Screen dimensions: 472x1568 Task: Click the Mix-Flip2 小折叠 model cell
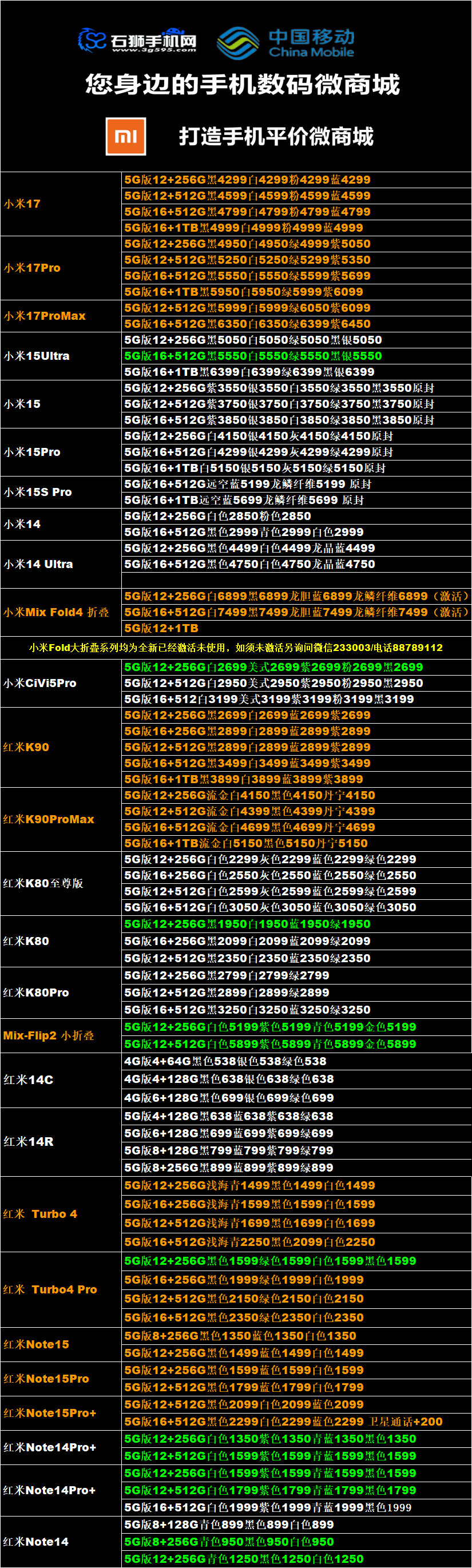49,1035
